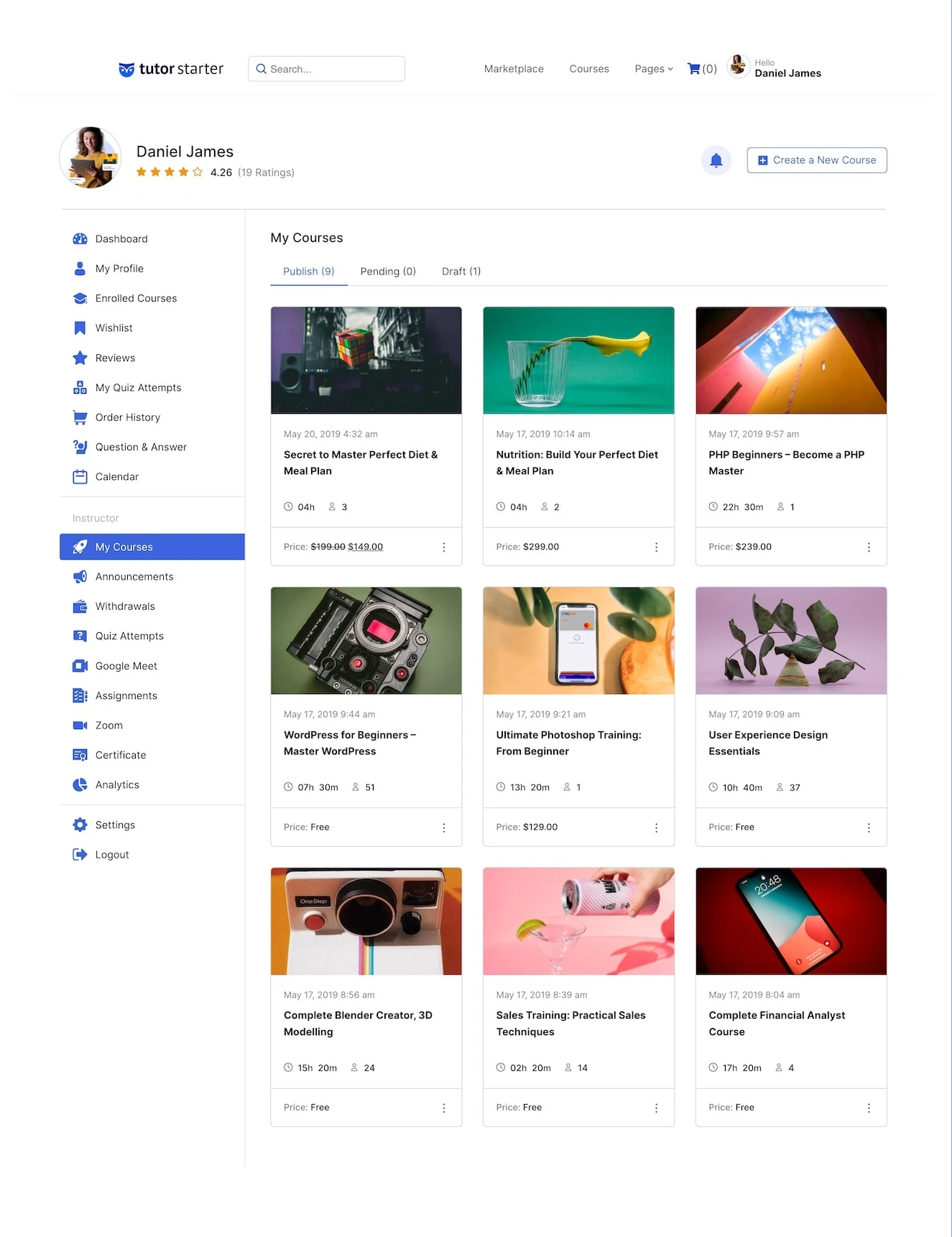
Task: Open options menu for WordPress for Beginners course
Action: (444, 828)
